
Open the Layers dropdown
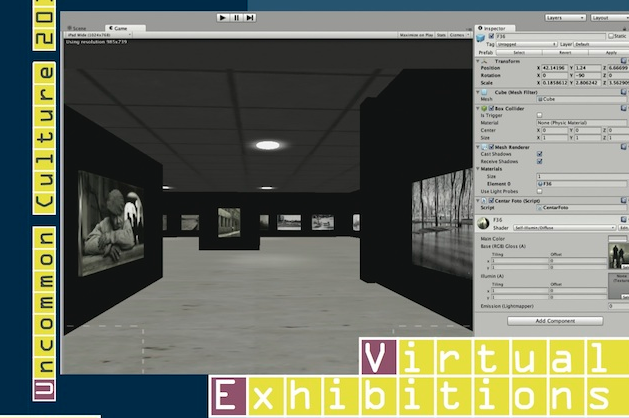(x=565, y=18)
